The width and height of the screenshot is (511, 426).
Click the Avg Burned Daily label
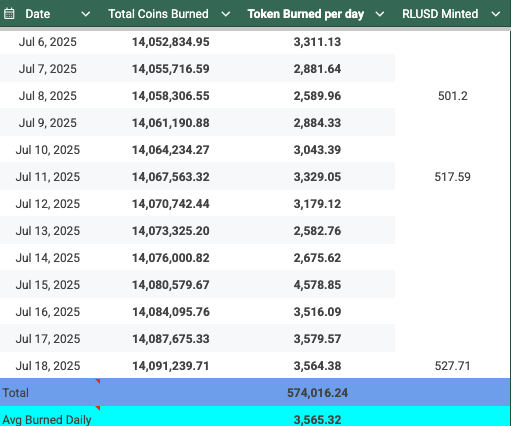tap(47, 420)
